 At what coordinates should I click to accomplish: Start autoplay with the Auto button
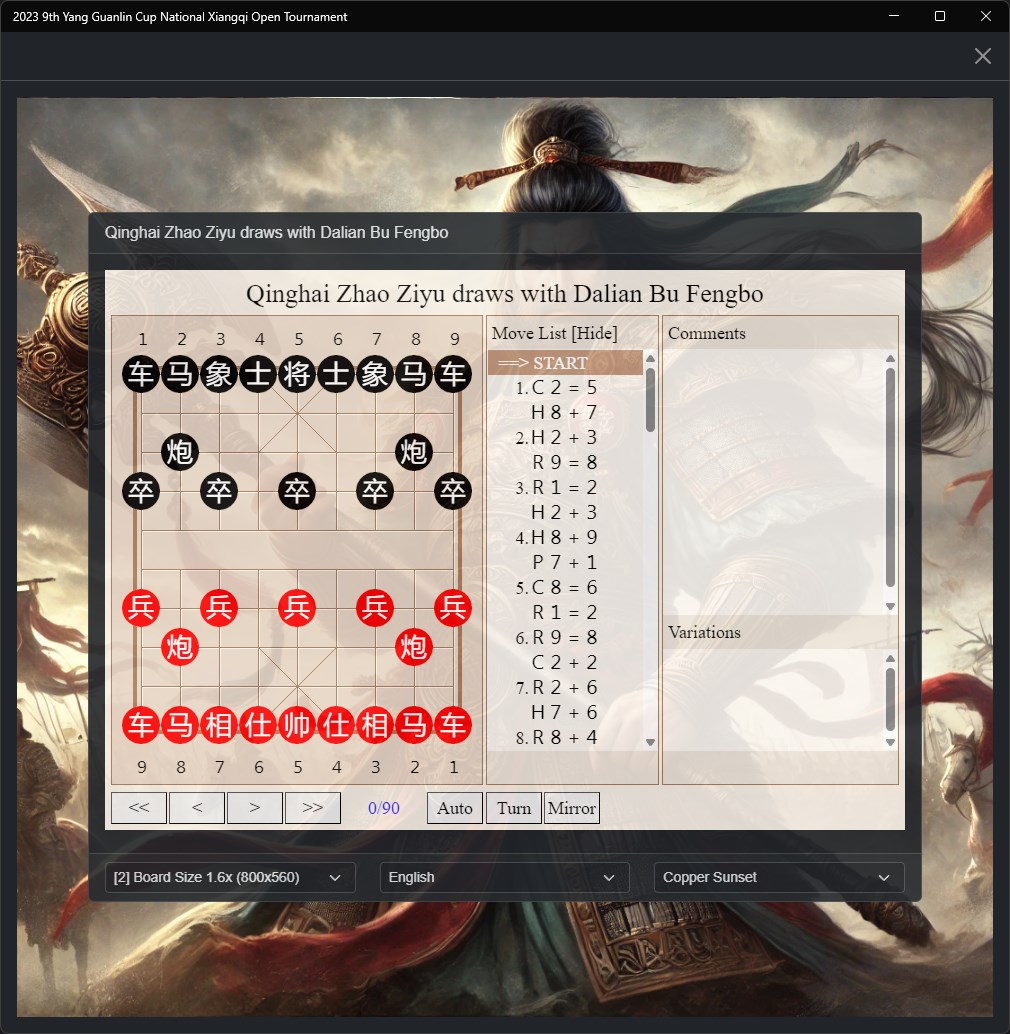click(x=455, y=808)
